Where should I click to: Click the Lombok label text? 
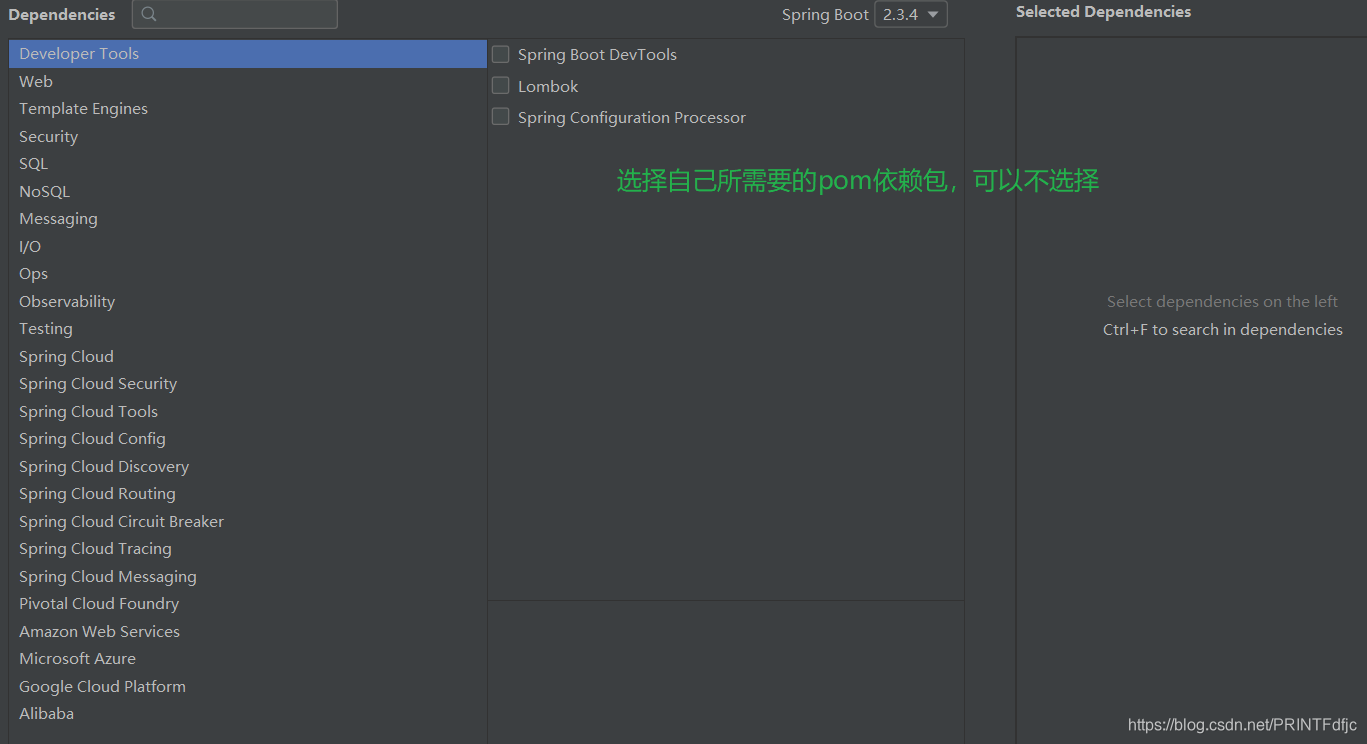(x=548, y=87)
